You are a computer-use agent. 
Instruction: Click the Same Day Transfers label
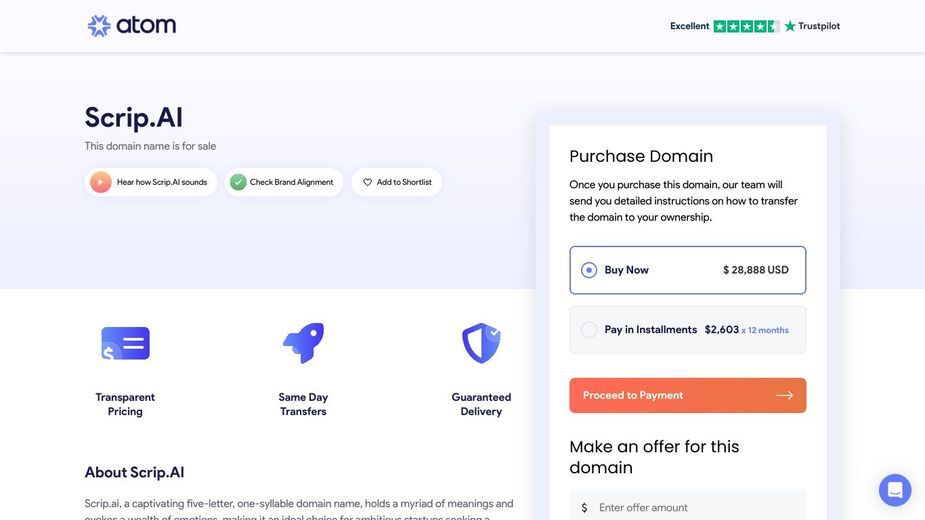coord(303,404)
